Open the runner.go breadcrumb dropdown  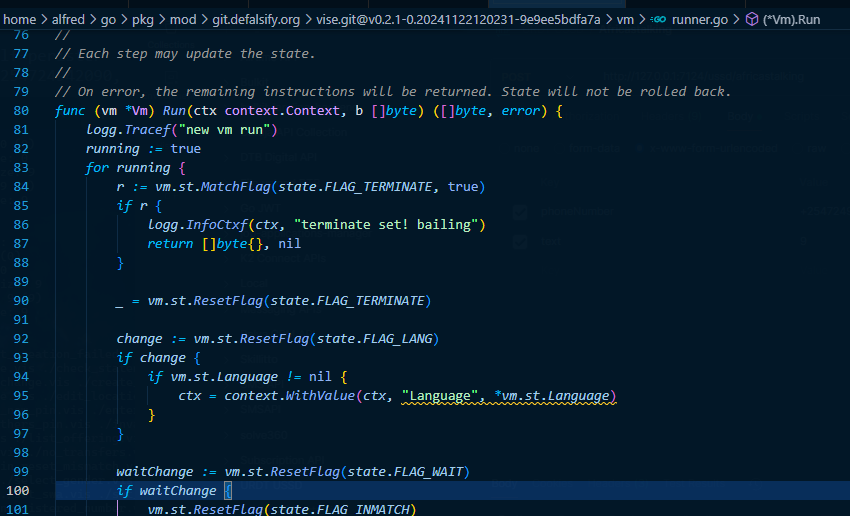click(x=704, y=18)
